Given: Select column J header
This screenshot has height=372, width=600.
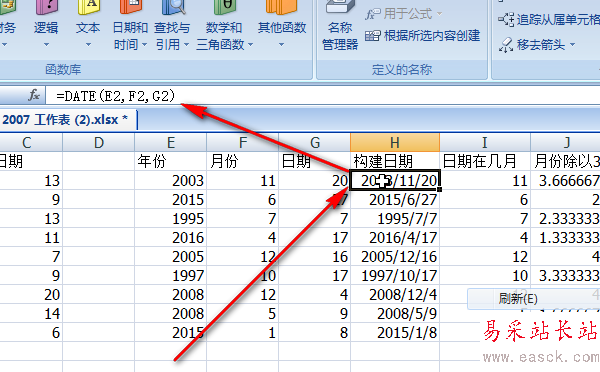Looking at the screenshot, I should pyautogui.click(x=566, y=143).
